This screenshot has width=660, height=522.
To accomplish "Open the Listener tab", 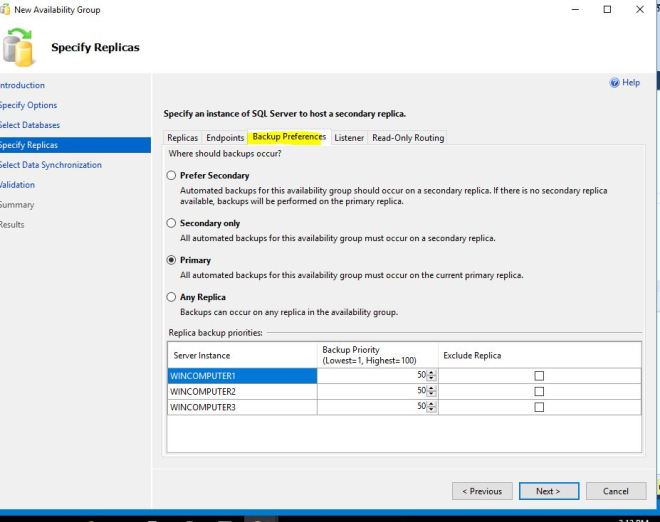I will [348, 138].
